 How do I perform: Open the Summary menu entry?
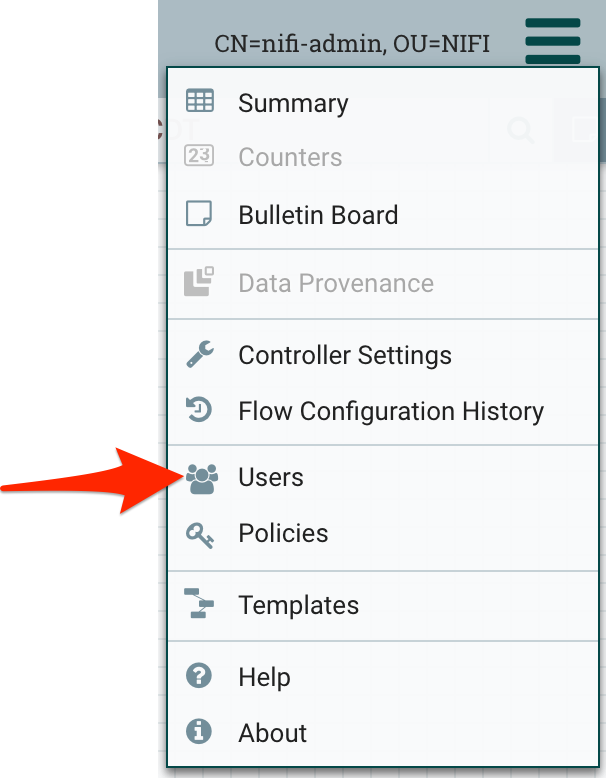[293, 103]
